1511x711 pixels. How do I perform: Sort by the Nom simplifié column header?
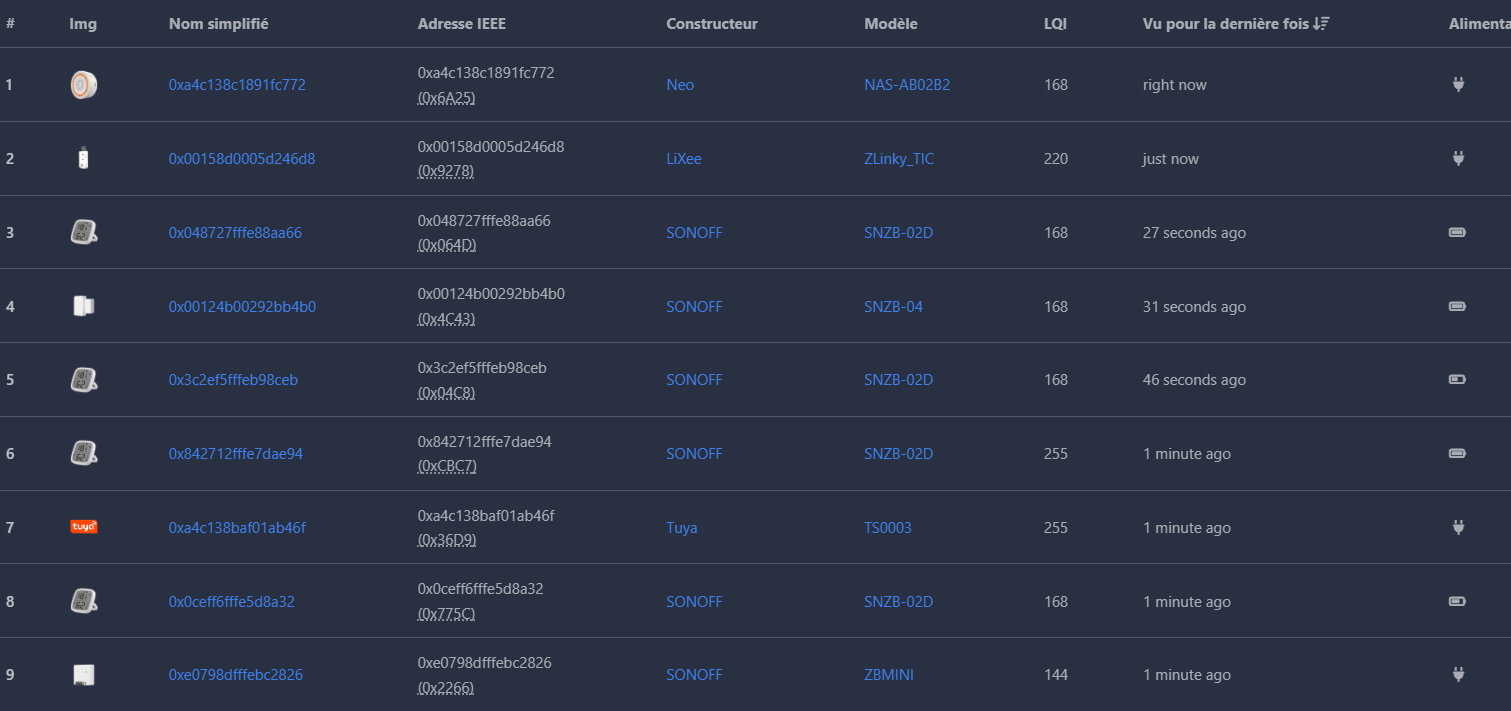click(x=218, y=24)
